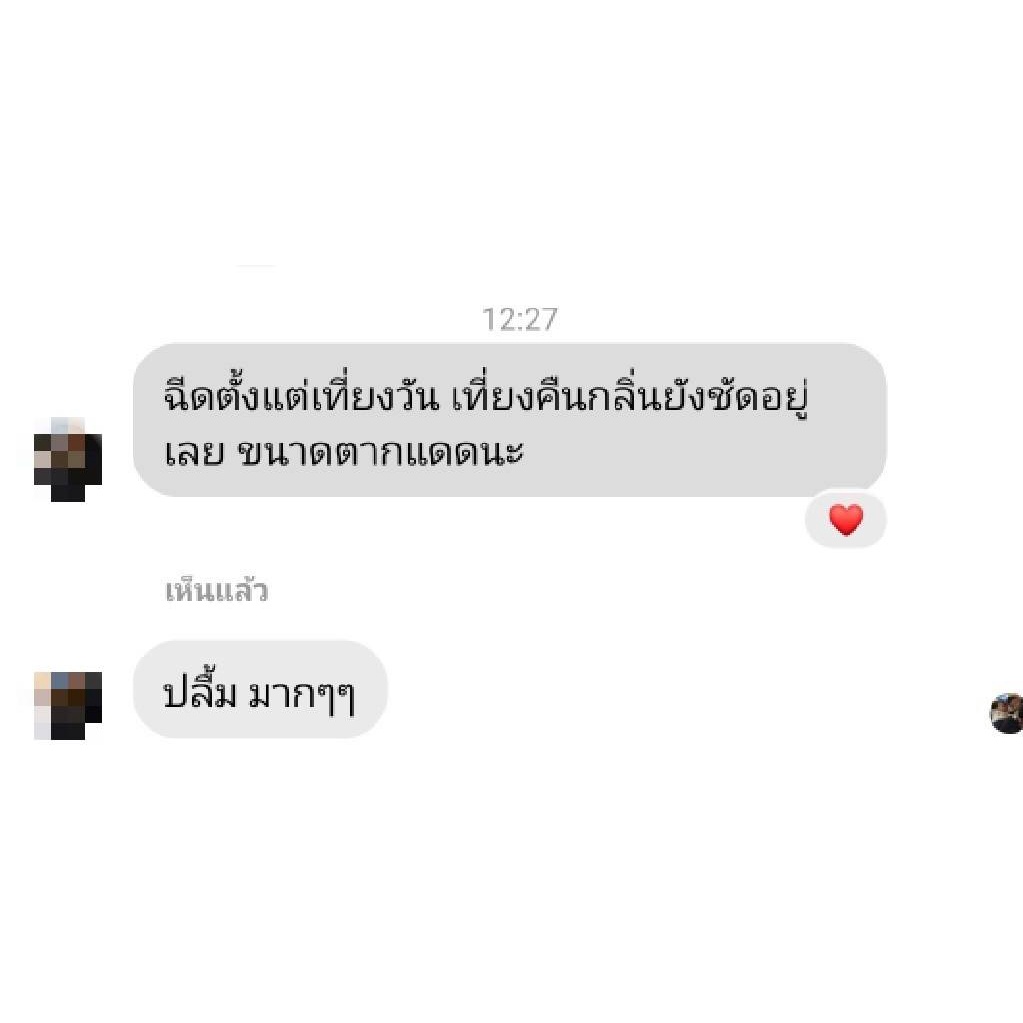Open the sender avatar beside ปลื้ม มากๆๆ
Viewport: 1023px width, 1023px height.
pyautogui.click(x=68, y=705)
